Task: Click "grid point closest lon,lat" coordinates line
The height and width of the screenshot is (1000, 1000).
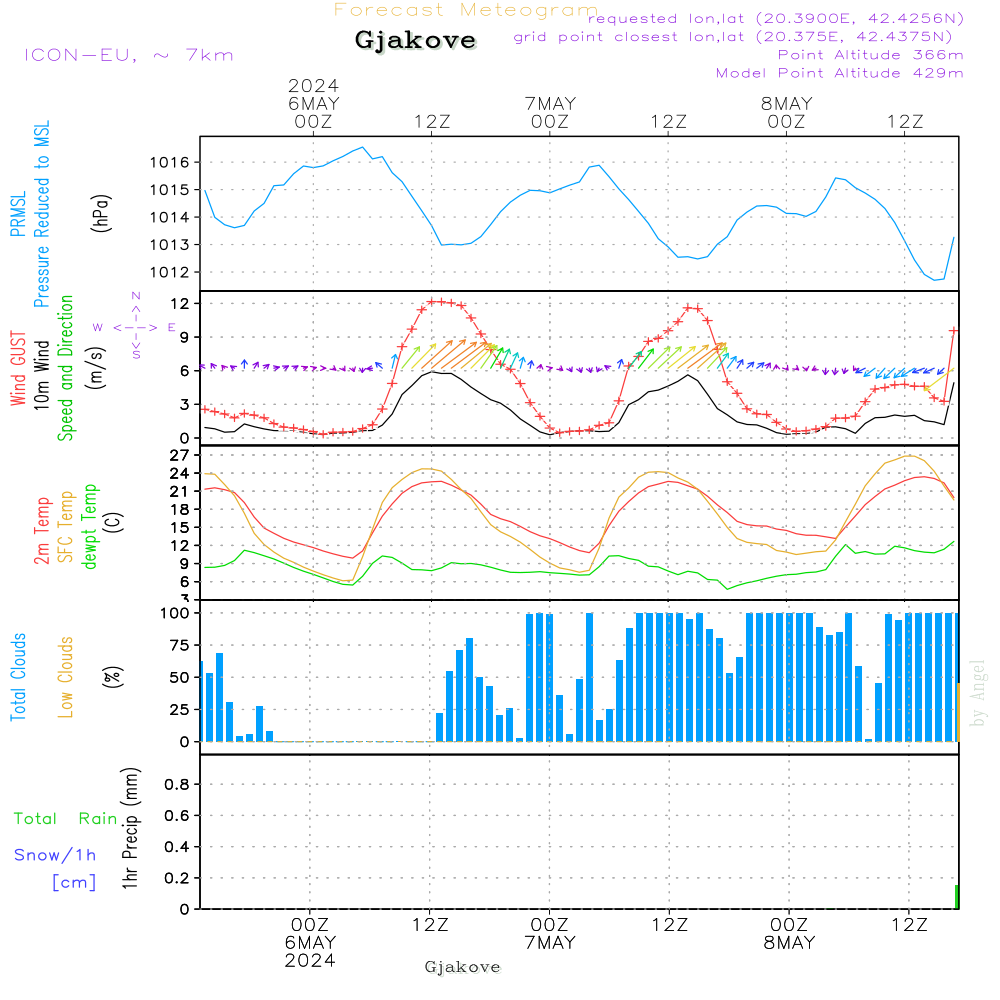Action: pyautogui.click(x=733, y=37)
